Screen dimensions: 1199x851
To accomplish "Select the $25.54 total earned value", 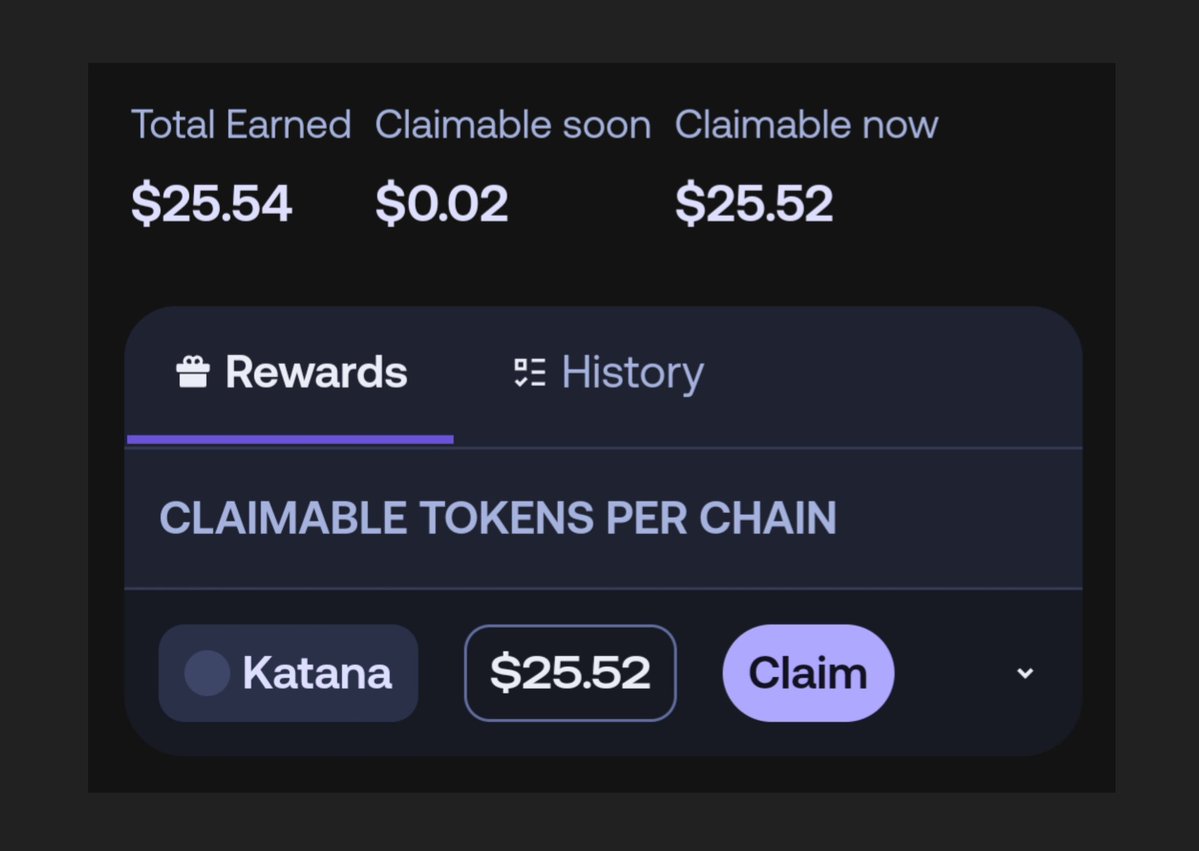I will pyautogui.click(x=212, y=204).
